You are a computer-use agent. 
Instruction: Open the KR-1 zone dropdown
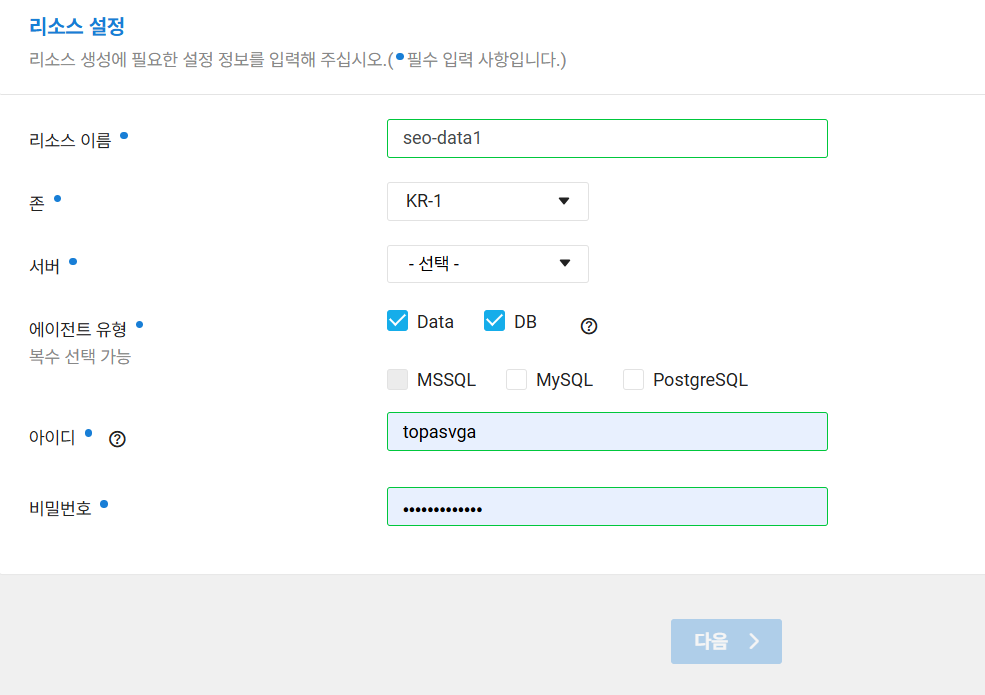[487, 201]
